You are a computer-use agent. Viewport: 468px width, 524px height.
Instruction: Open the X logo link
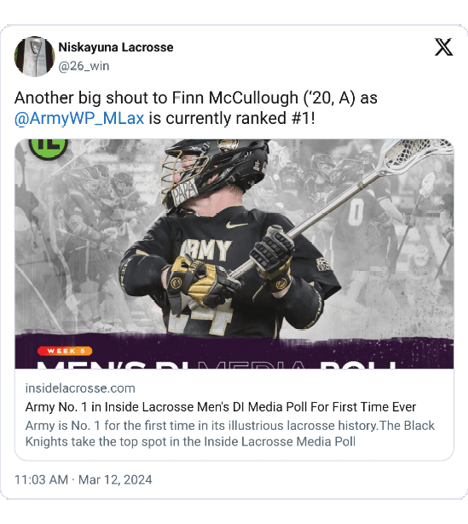click(444, 47)
